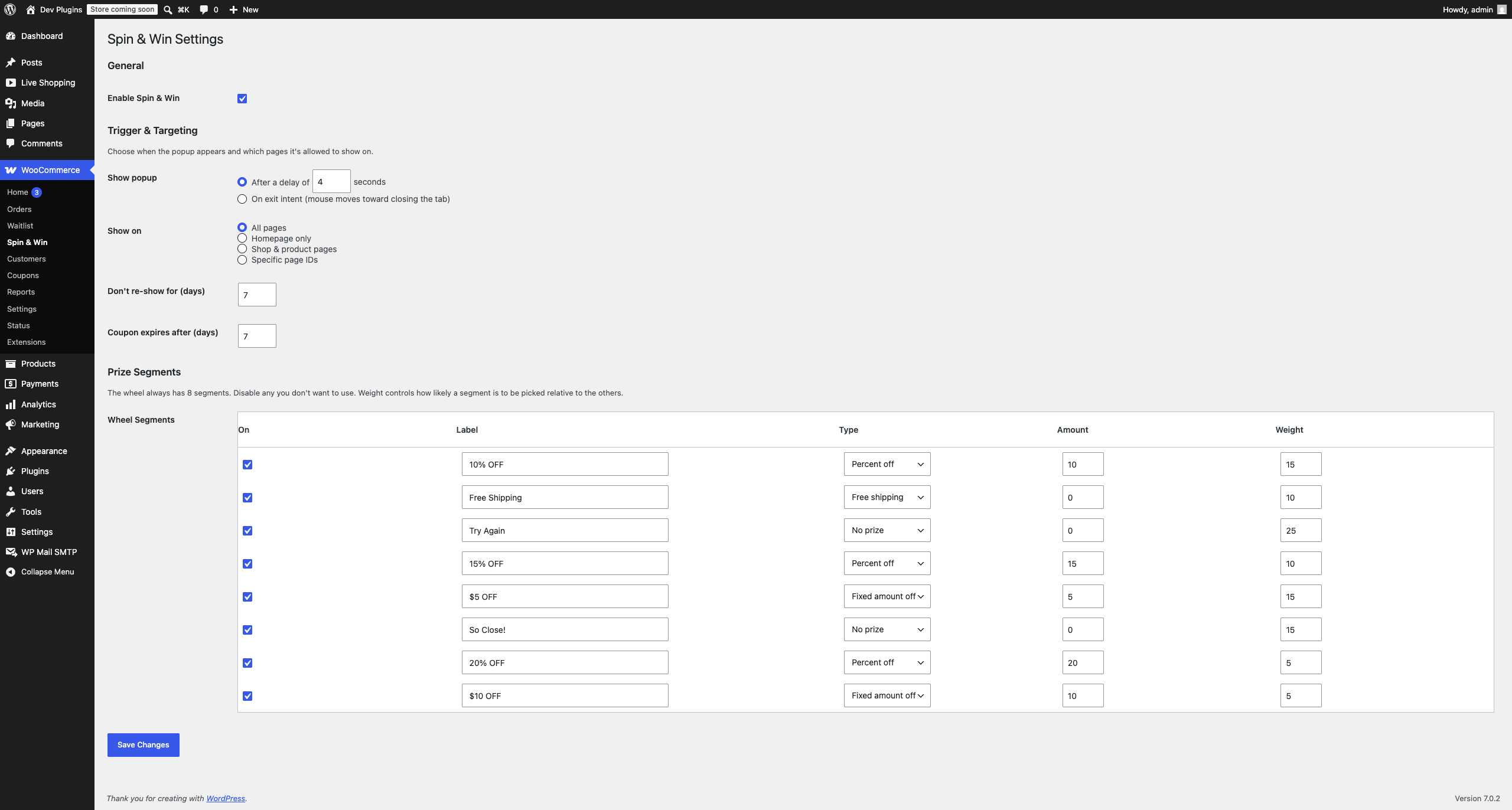1512x810 pixels.
Task: Click the Amount field for 20% OFF
Action: pos(1083,662)
